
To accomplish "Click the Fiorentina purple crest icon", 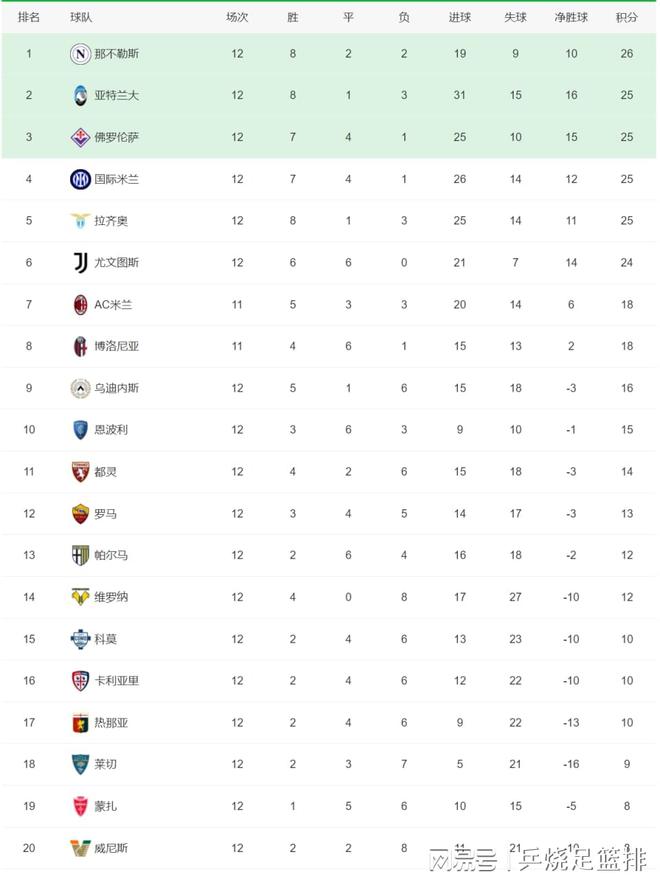I will 80,137.
